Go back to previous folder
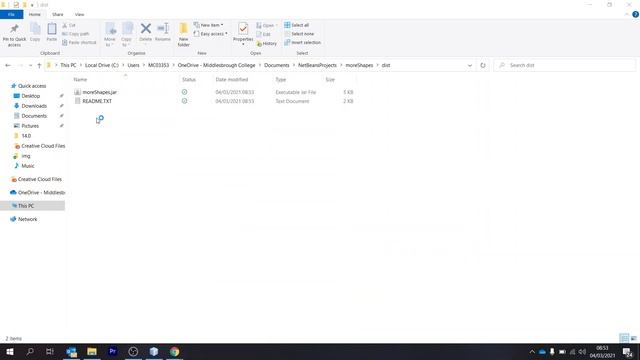This screenshot has width=640, height=360. tap(8, 65)
